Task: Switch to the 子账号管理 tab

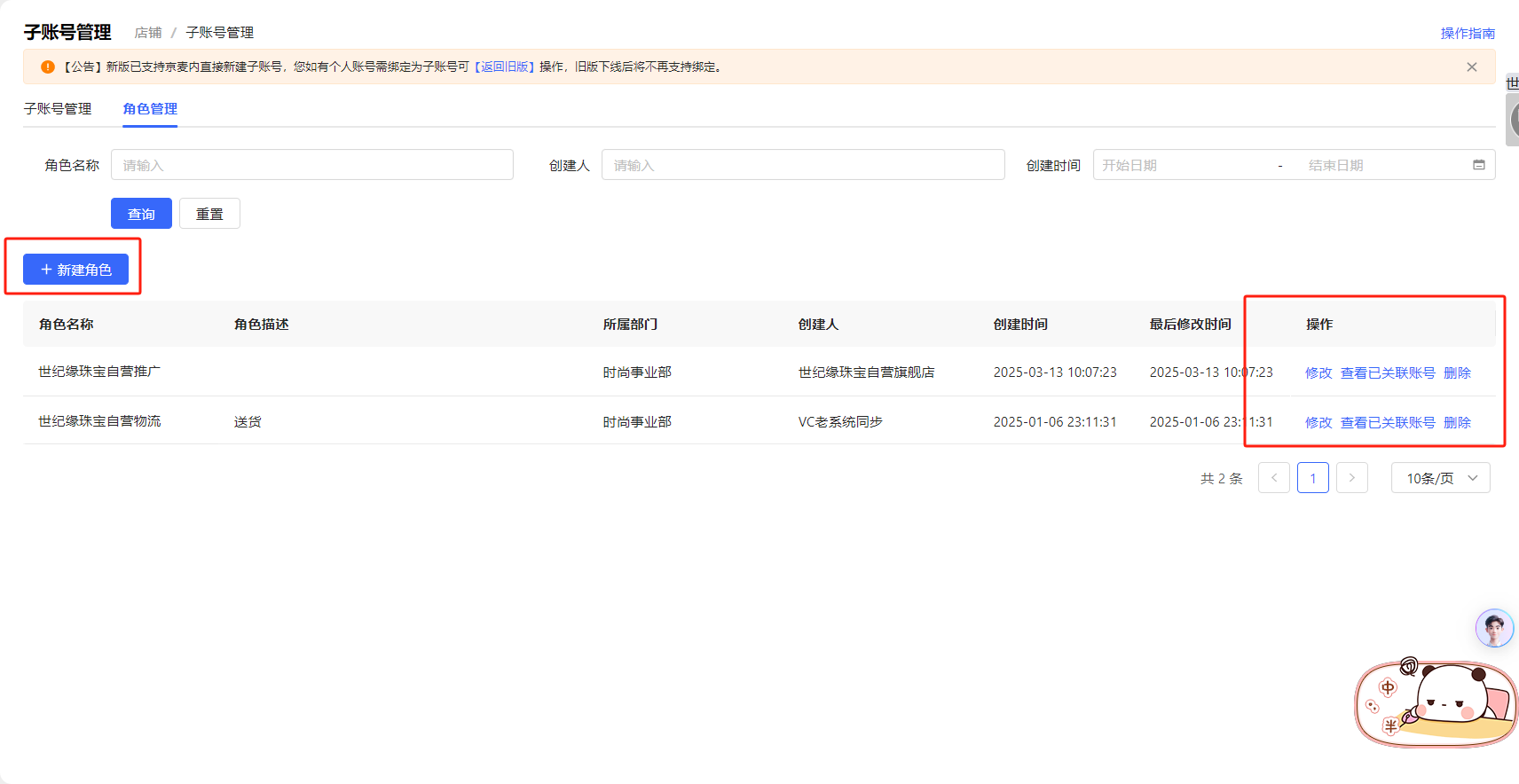Action: point(58,109)
